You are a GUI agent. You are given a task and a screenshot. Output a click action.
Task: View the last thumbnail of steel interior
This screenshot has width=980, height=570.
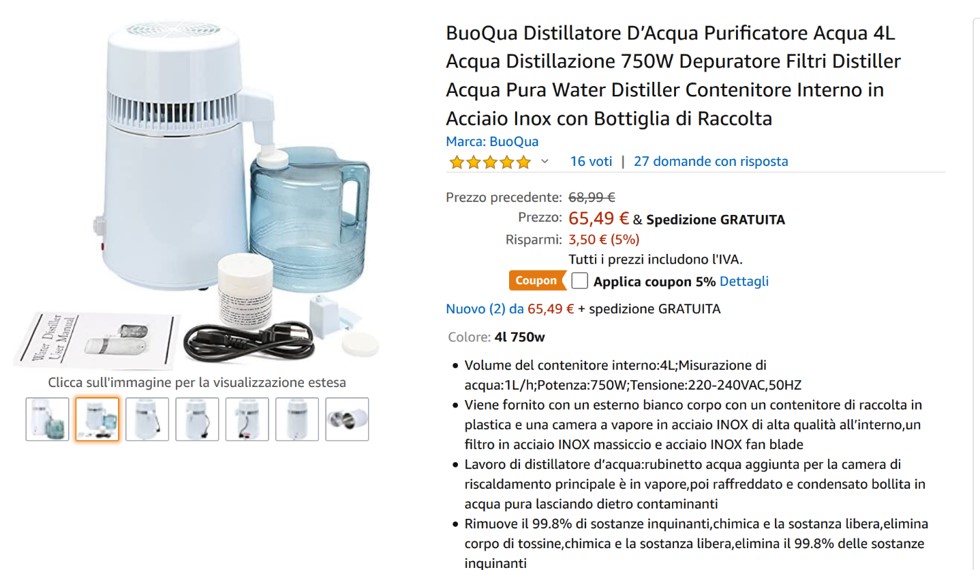(347, 419)
